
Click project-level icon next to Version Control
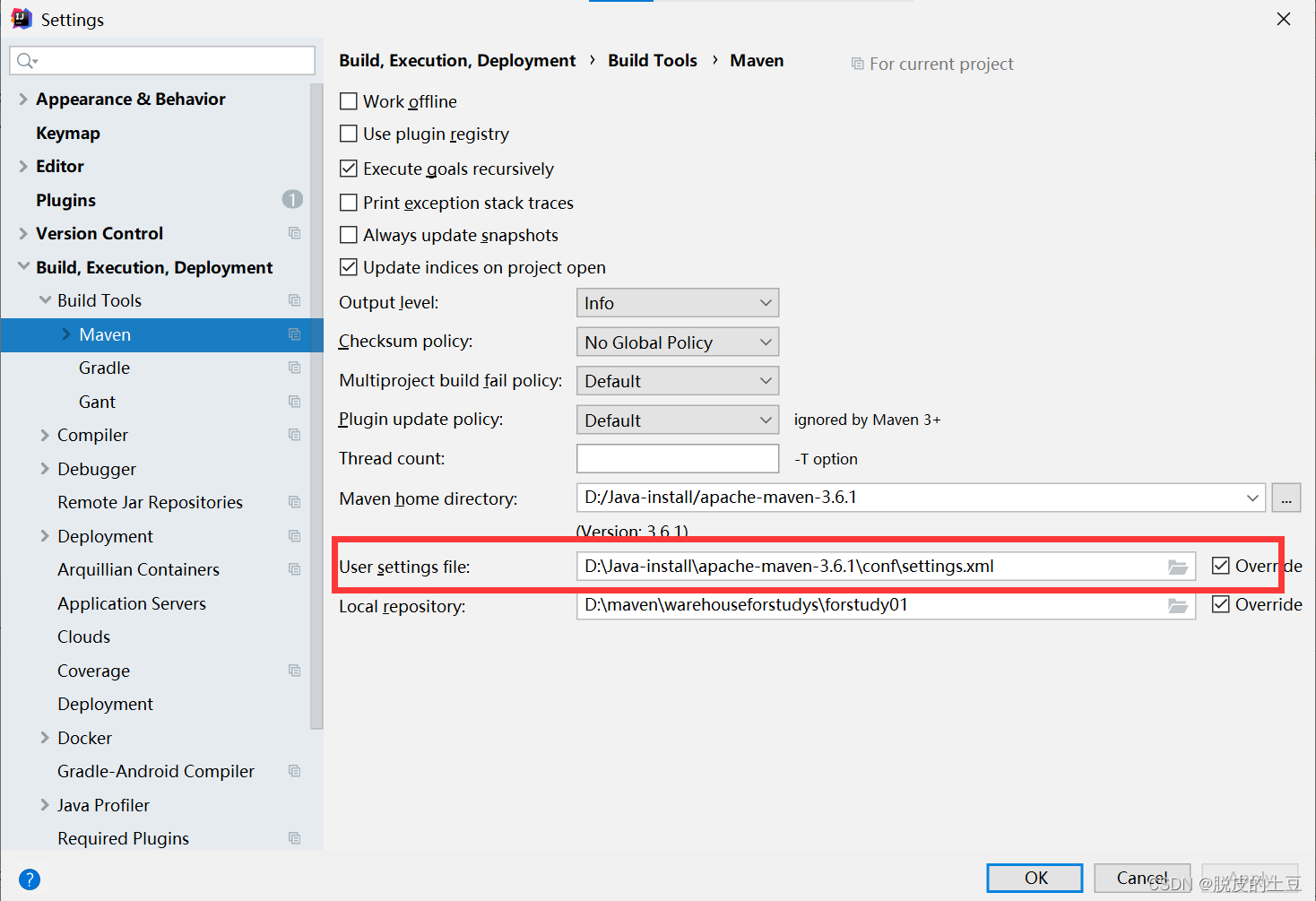click(294, 233)
